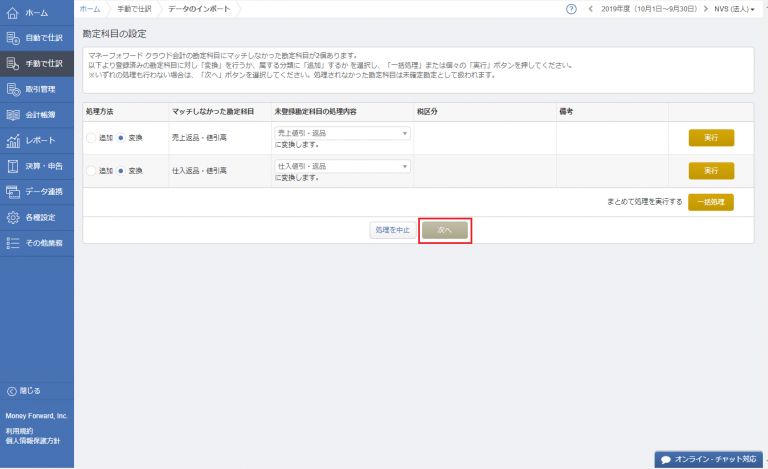Click the 次へ button
The image size is (768, 469).
(x=445, y=230)
